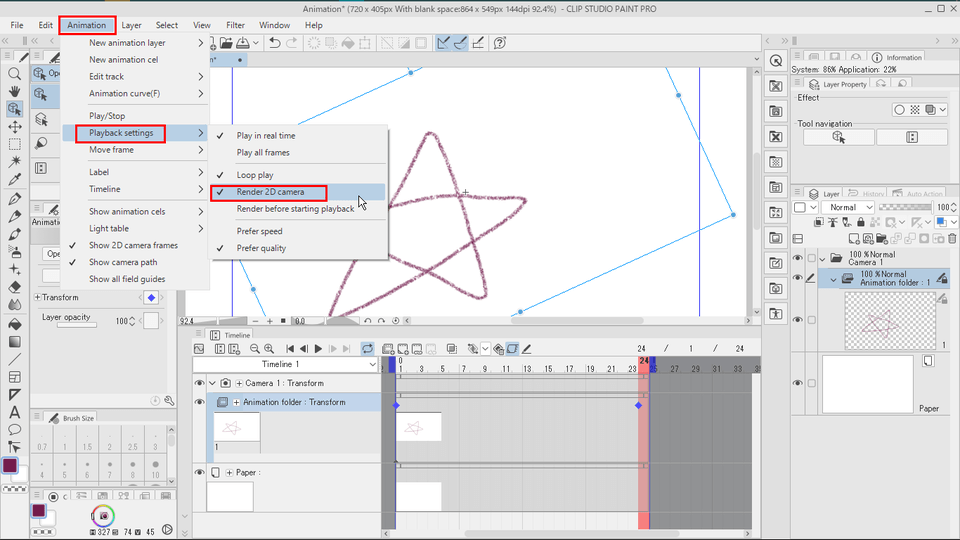Open the Layer Property tab
Image resolution: width=960 pixels, height=540 pixels.
[x=838, y=84]
